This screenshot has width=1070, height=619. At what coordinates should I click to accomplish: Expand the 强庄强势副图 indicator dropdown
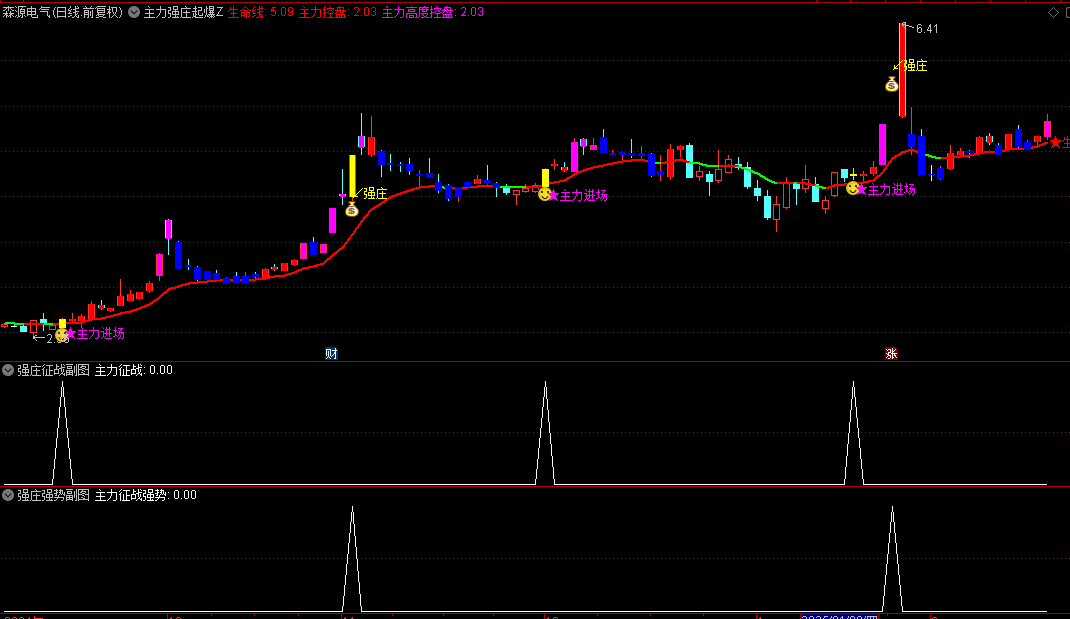pos(8,495)
